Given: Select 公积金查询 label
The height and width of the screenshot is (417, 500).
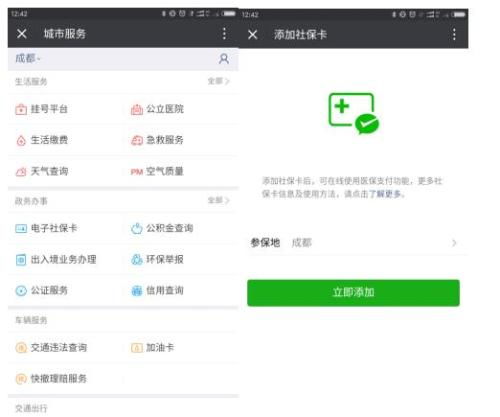Looking at the screenshot, I should [x=170, y=228].
